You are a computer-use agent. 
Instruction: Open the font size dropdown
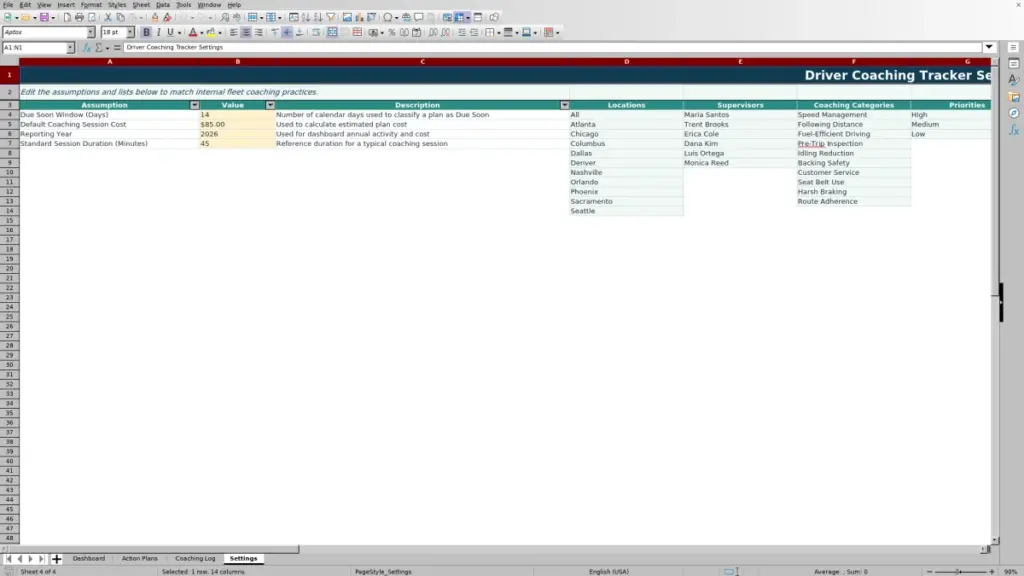click(x=130, y=32)
